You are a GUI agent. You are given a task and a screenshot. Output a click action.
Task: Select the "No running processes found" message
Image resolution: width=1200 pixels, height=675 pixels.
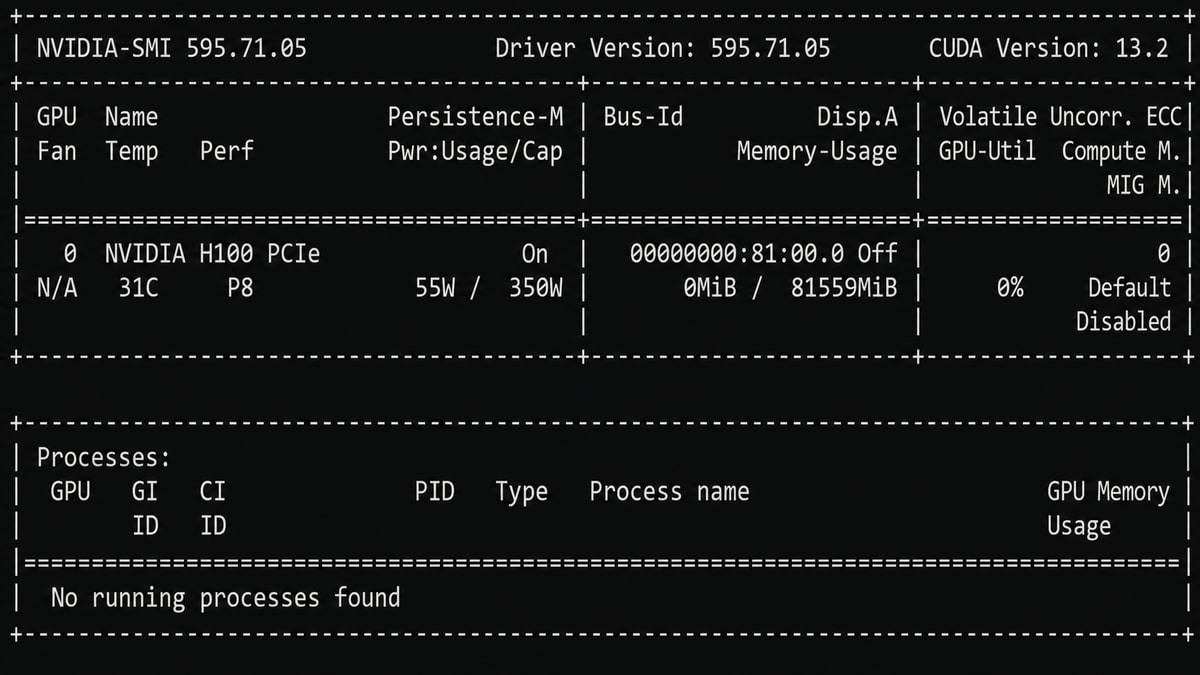coord(226,598)
